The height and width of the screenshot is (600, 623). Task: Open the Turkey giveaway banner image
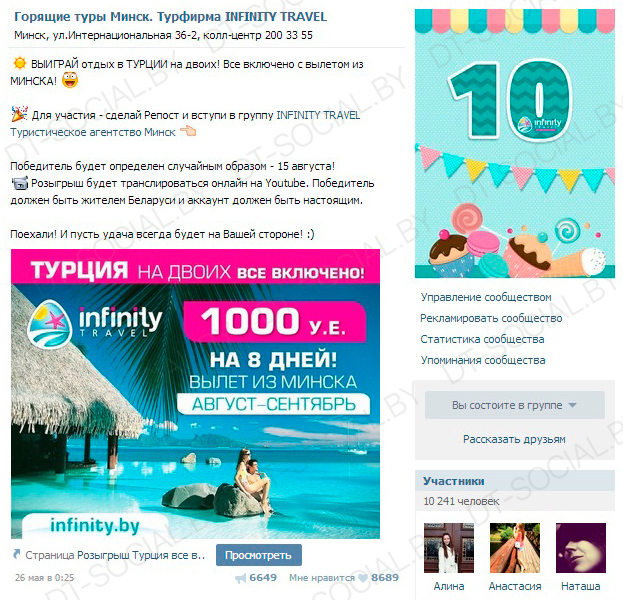tap(195, 394)
